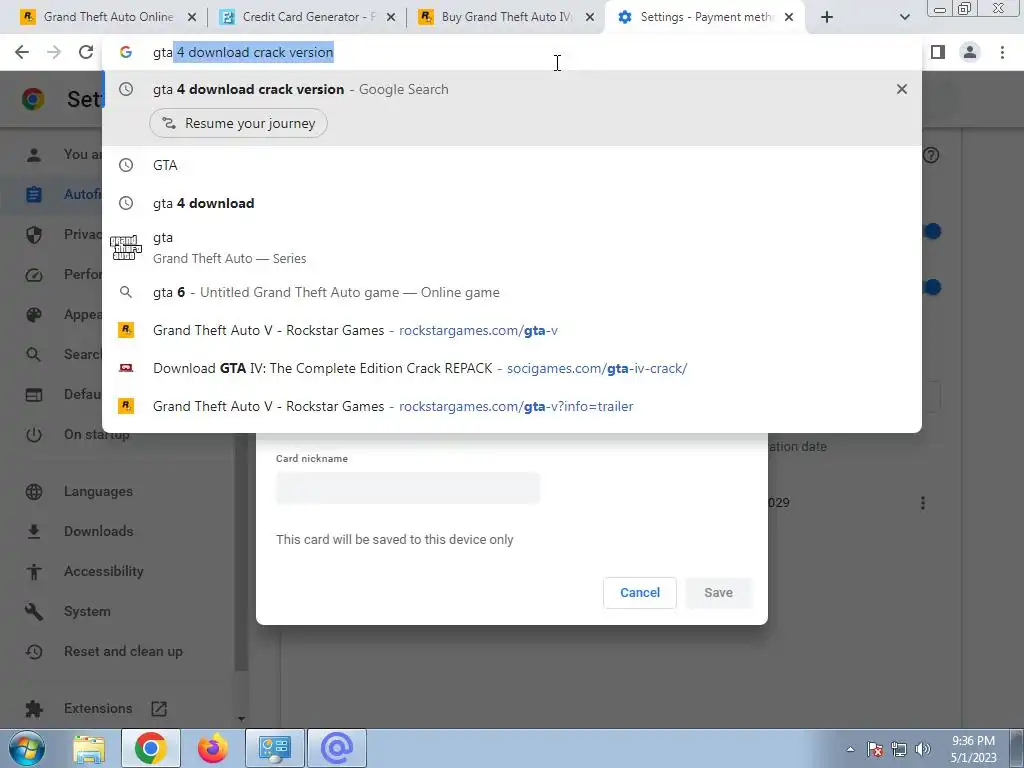This screenshot has height=768, width=1024.
Task: Click sidebar scrollbar down arrow
Action: [x=241, y=718]
